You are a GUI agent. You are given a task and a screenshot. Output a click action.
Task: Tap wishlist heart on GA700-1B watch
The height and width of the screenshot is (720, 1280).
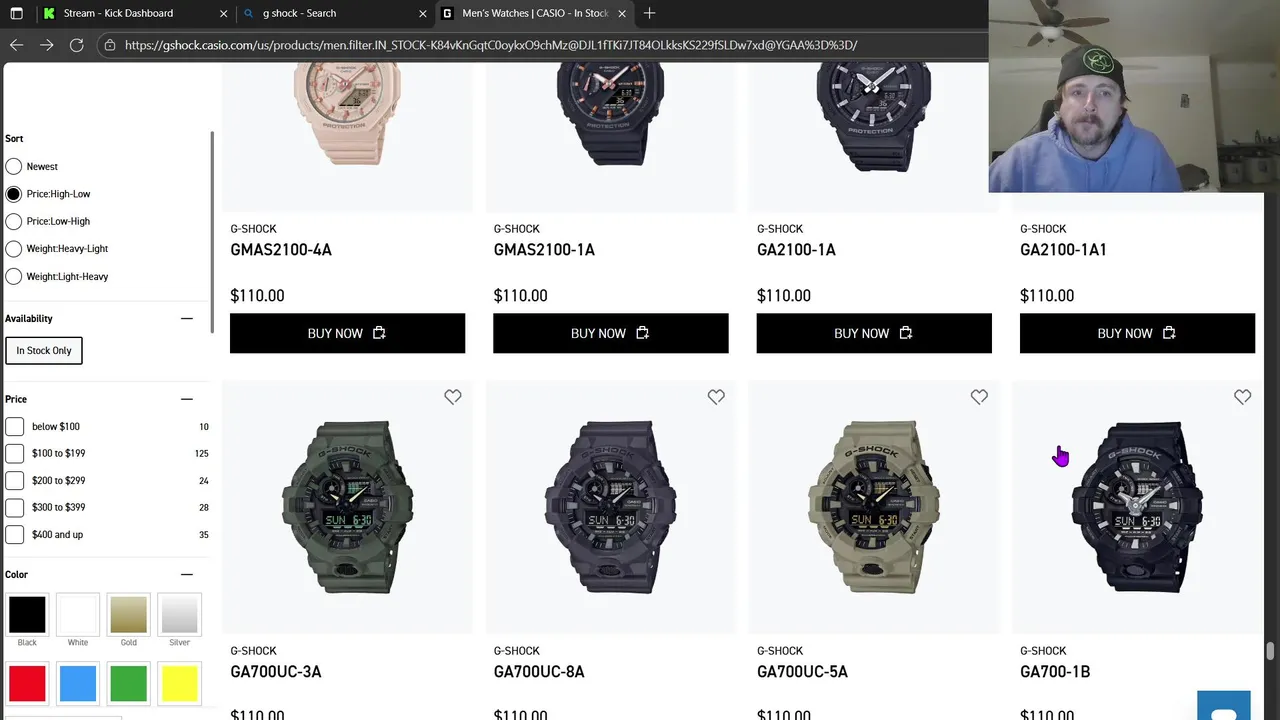[1242, 397]
